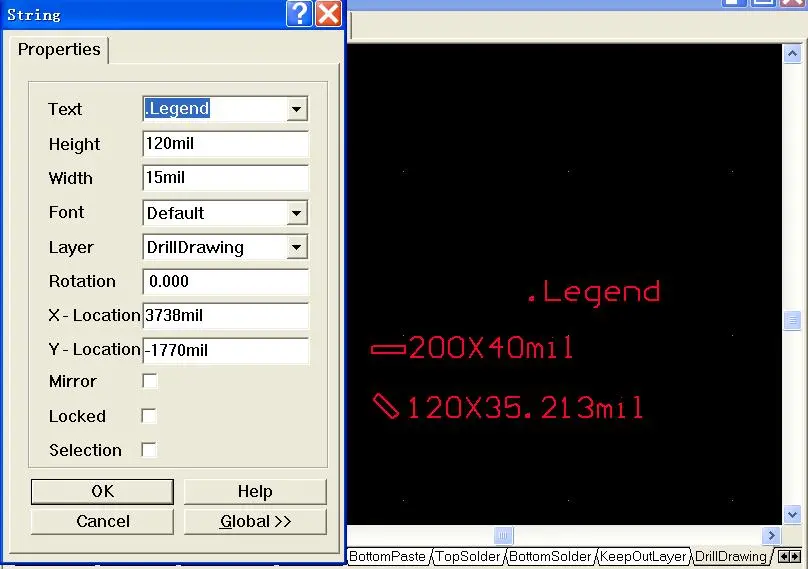Screen dimensions: 808x569
Task: Click the Help button
Action: (255, 492)
